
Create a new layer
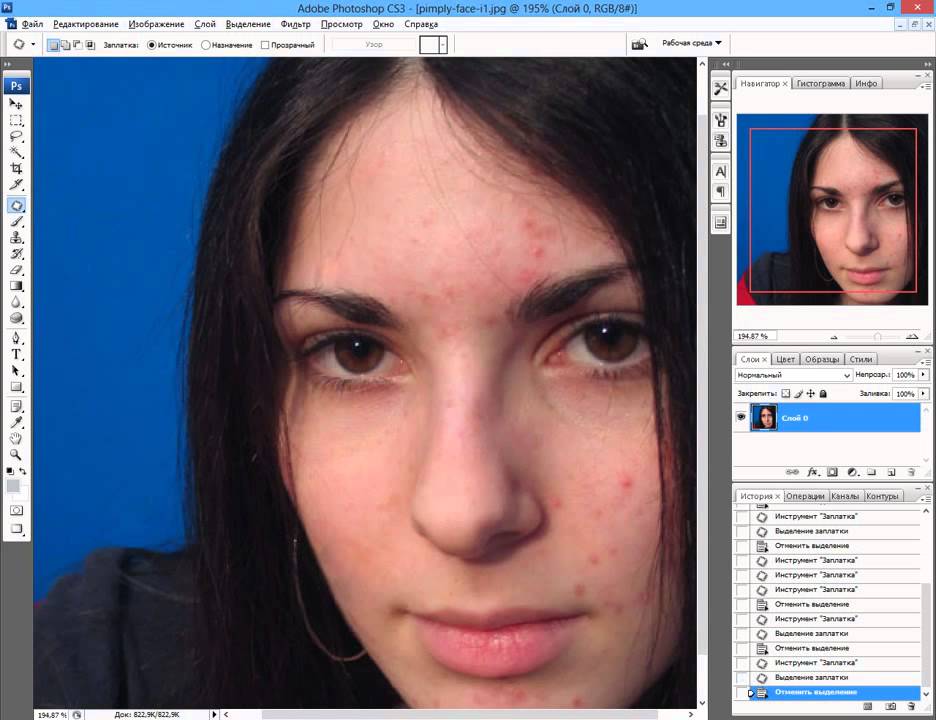tap(891, 472)
